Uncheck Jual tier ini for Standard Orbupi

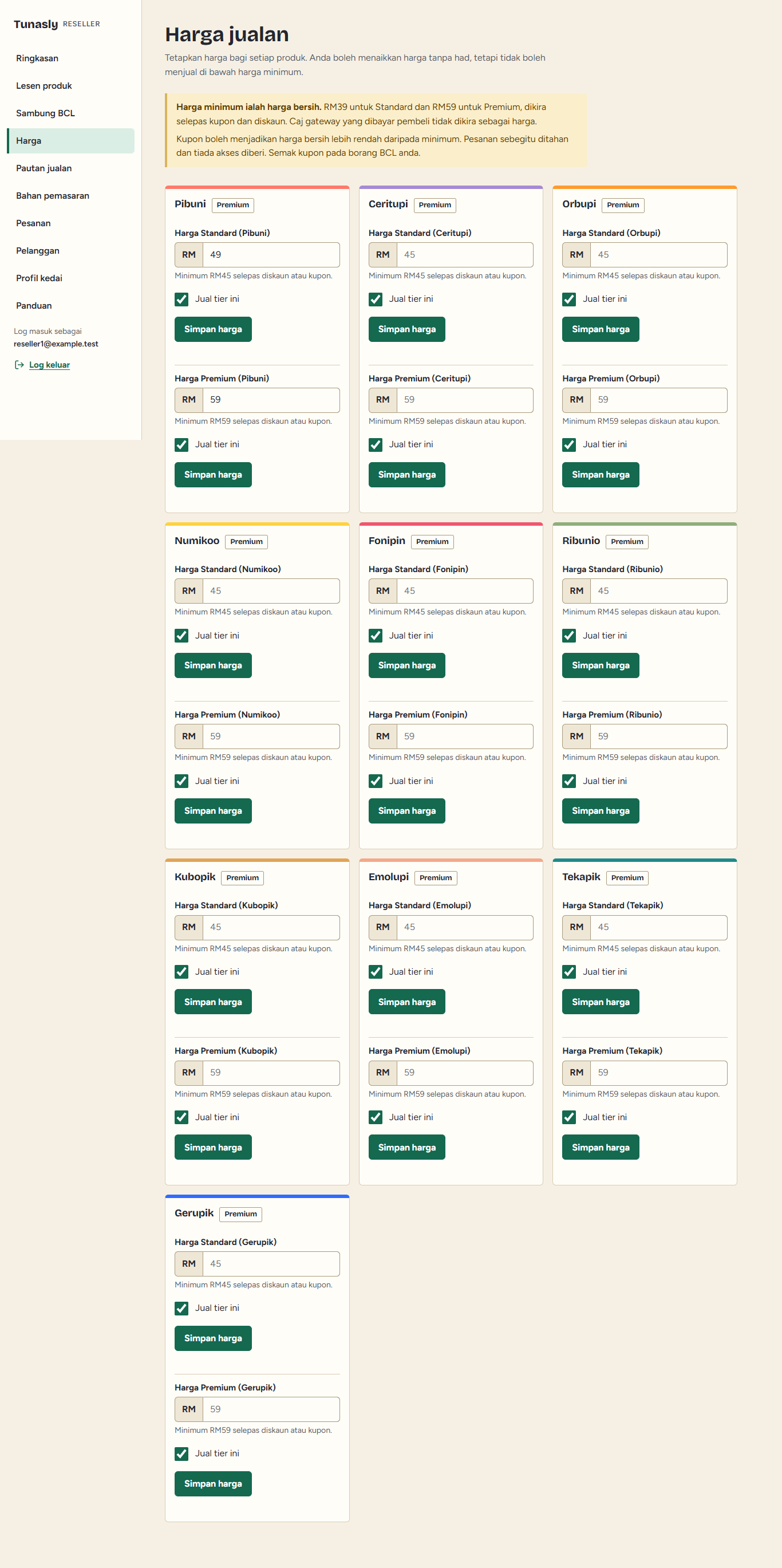[569, 299]
